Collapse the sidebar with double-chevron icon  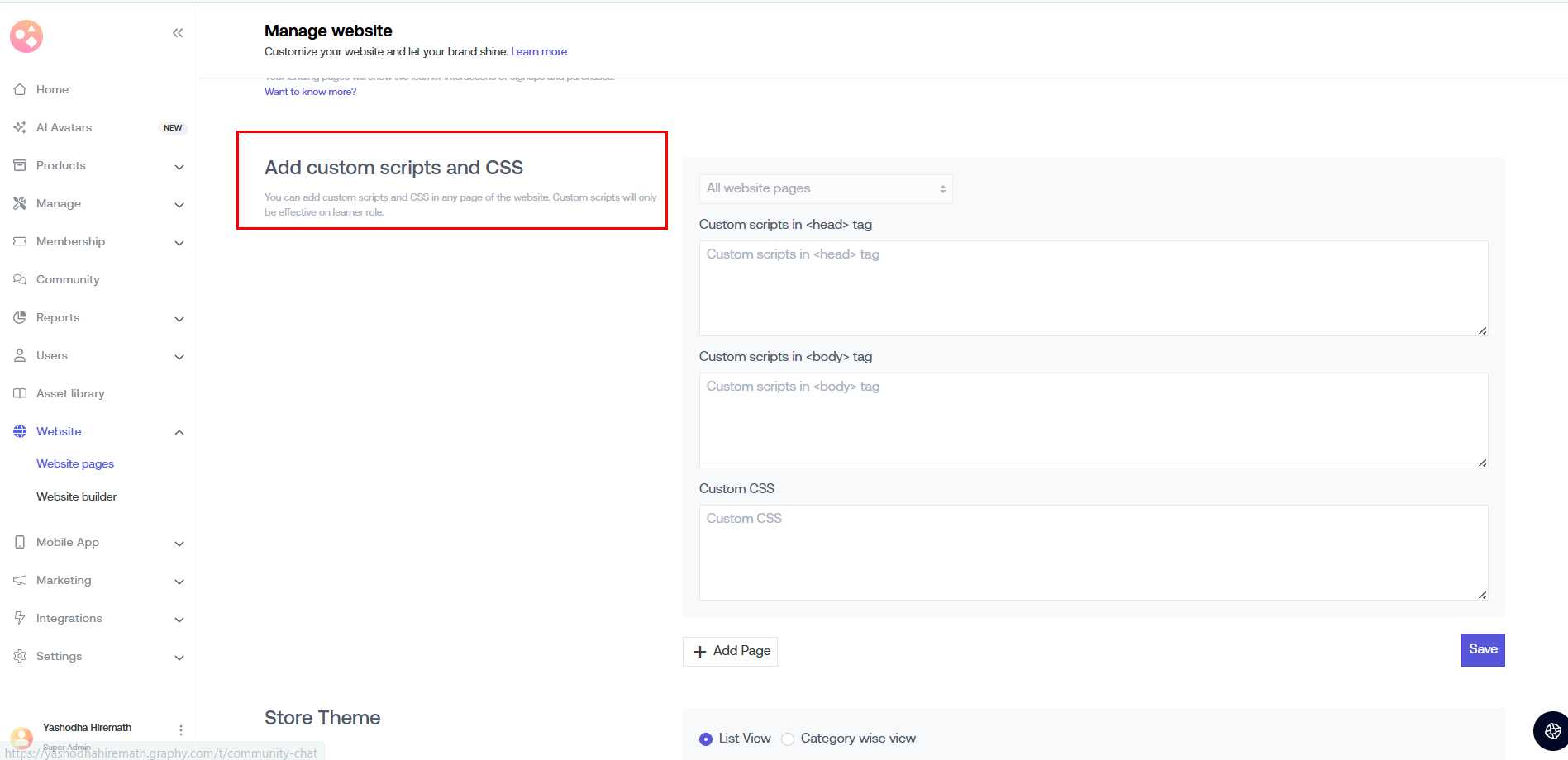[178, 33]
